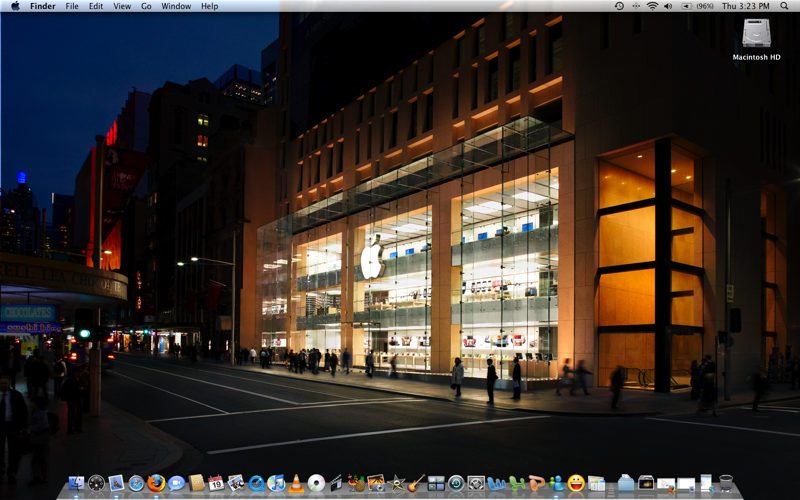The width and height of the screenshot is (800, 500).
Task: Open the Wi-Fi status menu
Action: coord(653,6)
